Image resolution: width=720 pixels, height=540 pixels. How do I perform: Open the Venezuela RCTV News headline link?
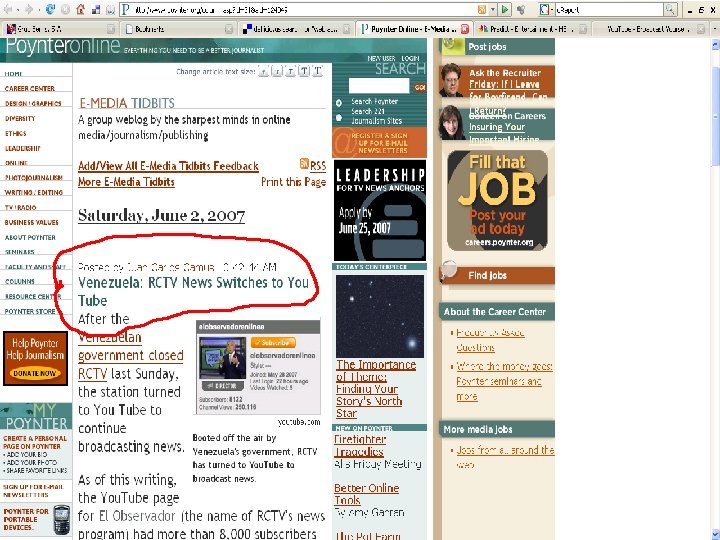[193, 291]
